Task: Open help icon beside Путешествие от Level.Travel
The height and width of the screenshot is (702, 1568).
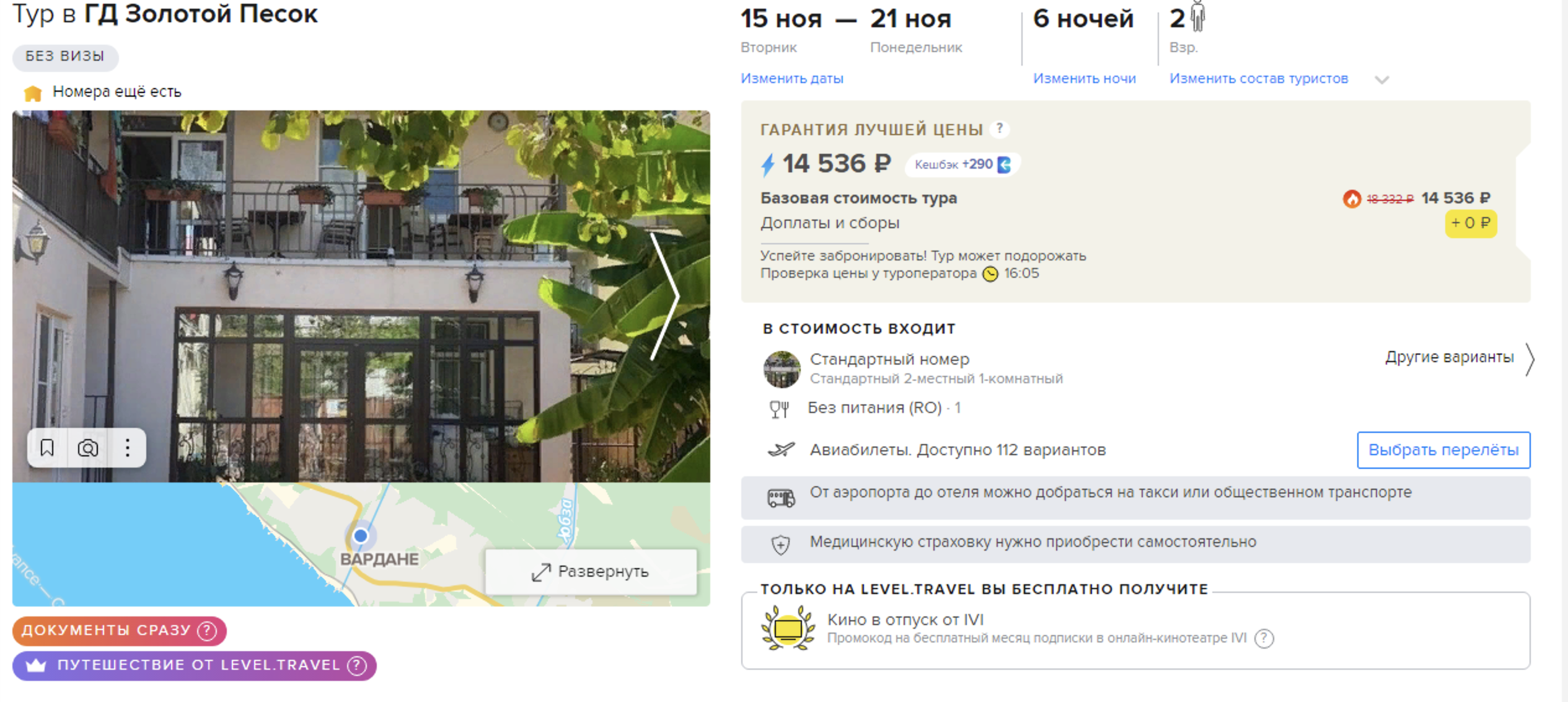Action: pyautogui.click(x=357, y=665)
